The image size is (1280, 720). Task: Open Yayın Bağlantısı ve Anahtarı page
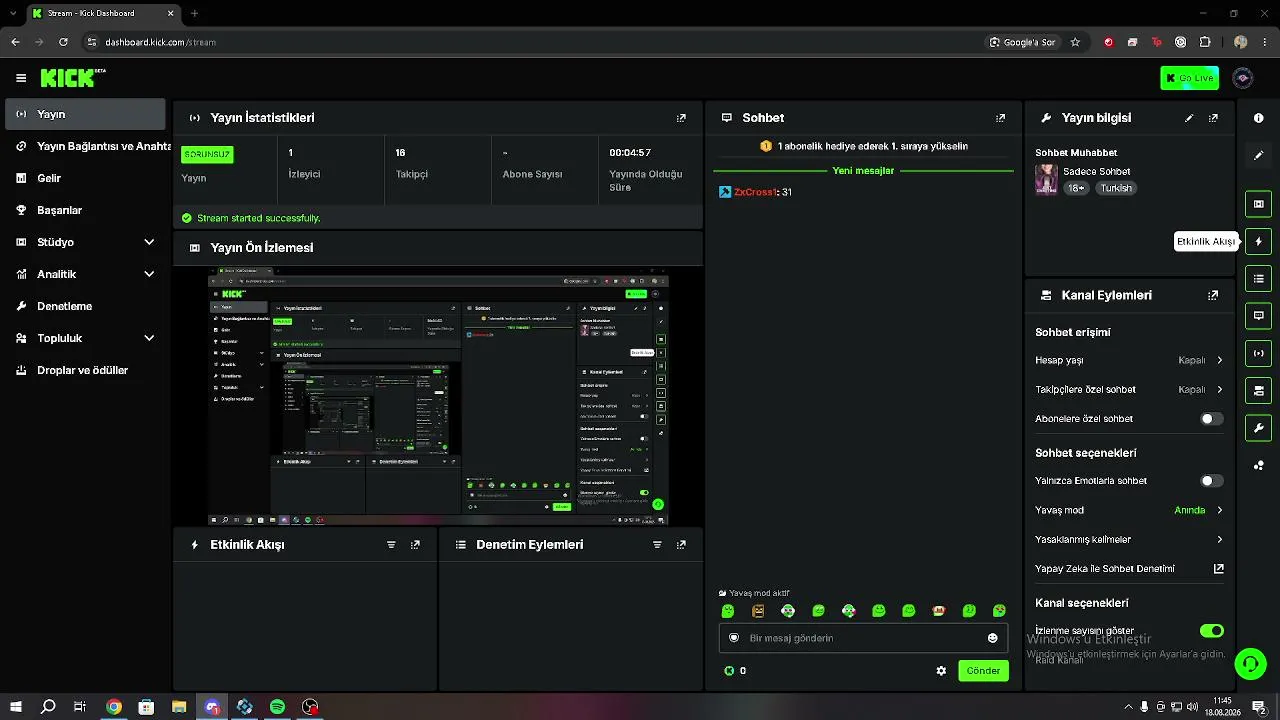85,146
